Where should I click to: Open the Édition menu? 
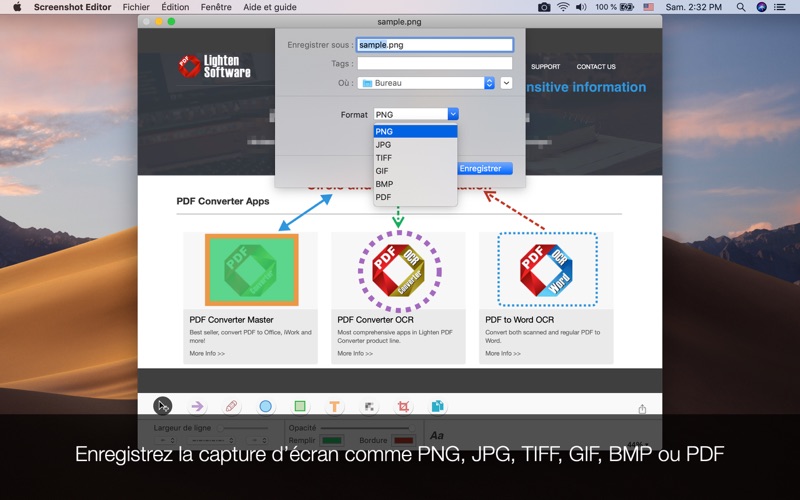coord(175,7)
